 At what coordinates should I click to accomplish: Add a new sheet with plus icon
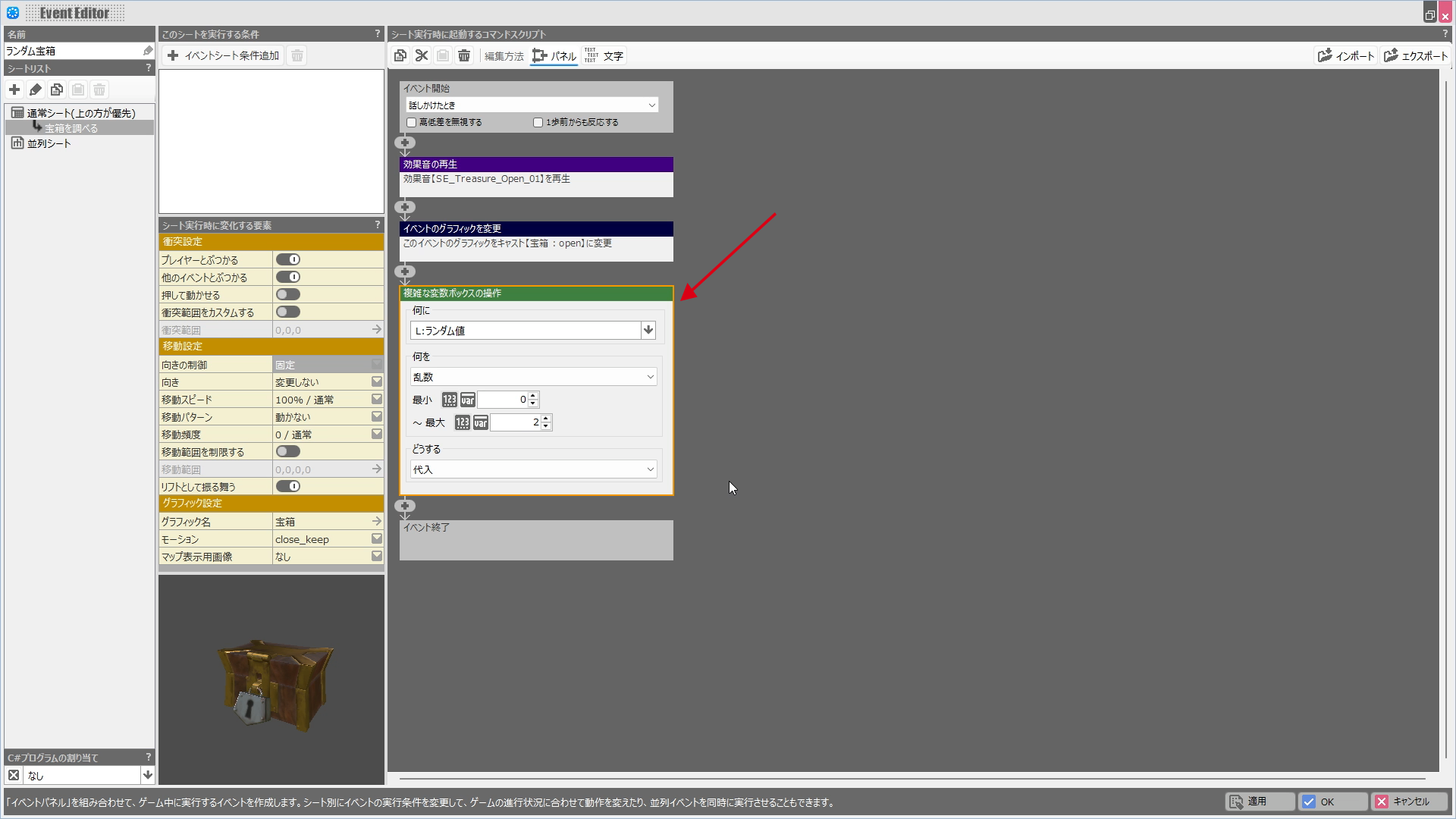pyautogui.click(x=14, y=89)
